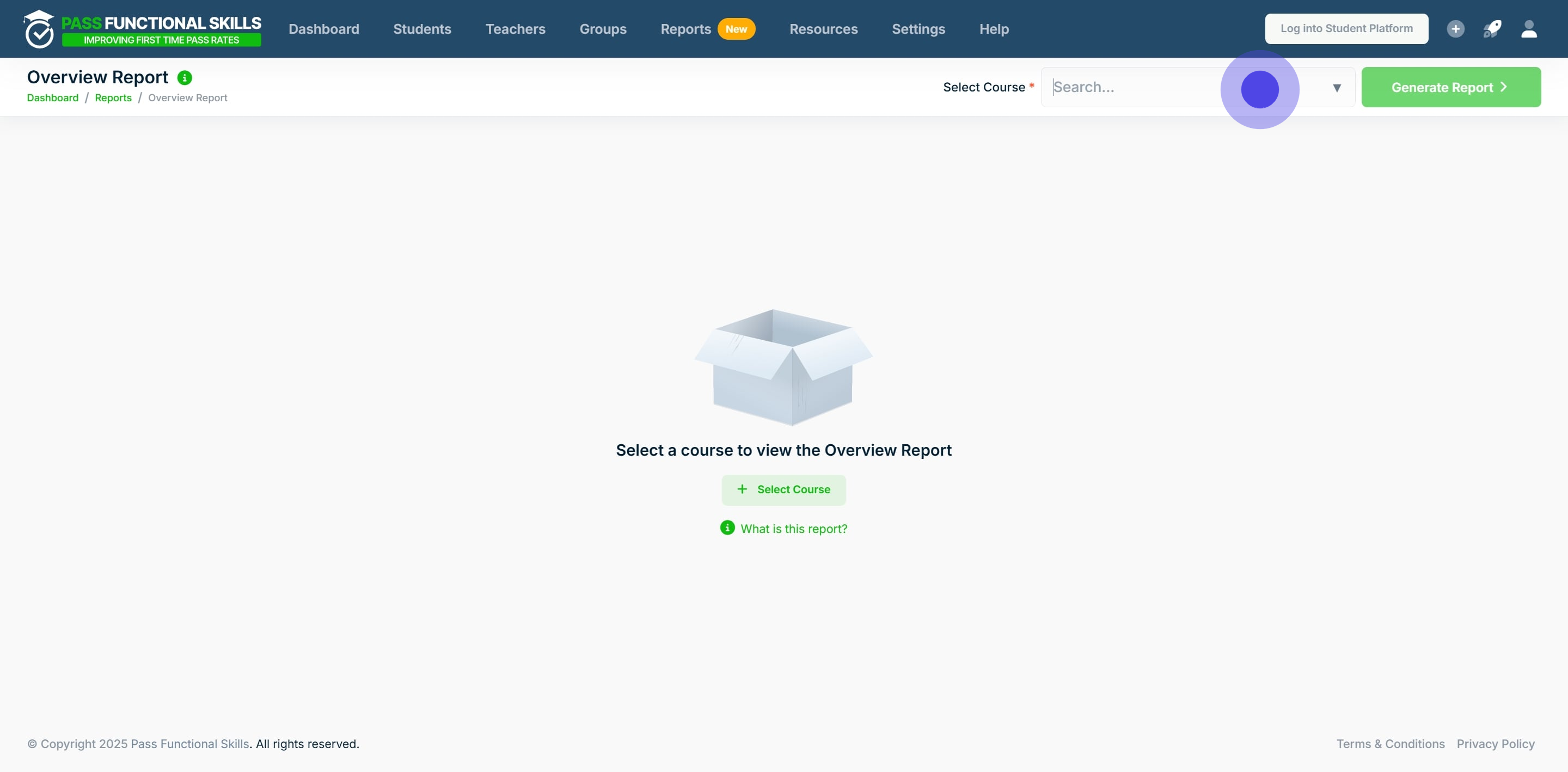Image resolution: width=1568 pixels, height=772 pixels.
Task: Click info icon next to What is this report
Action: [727, 528]
